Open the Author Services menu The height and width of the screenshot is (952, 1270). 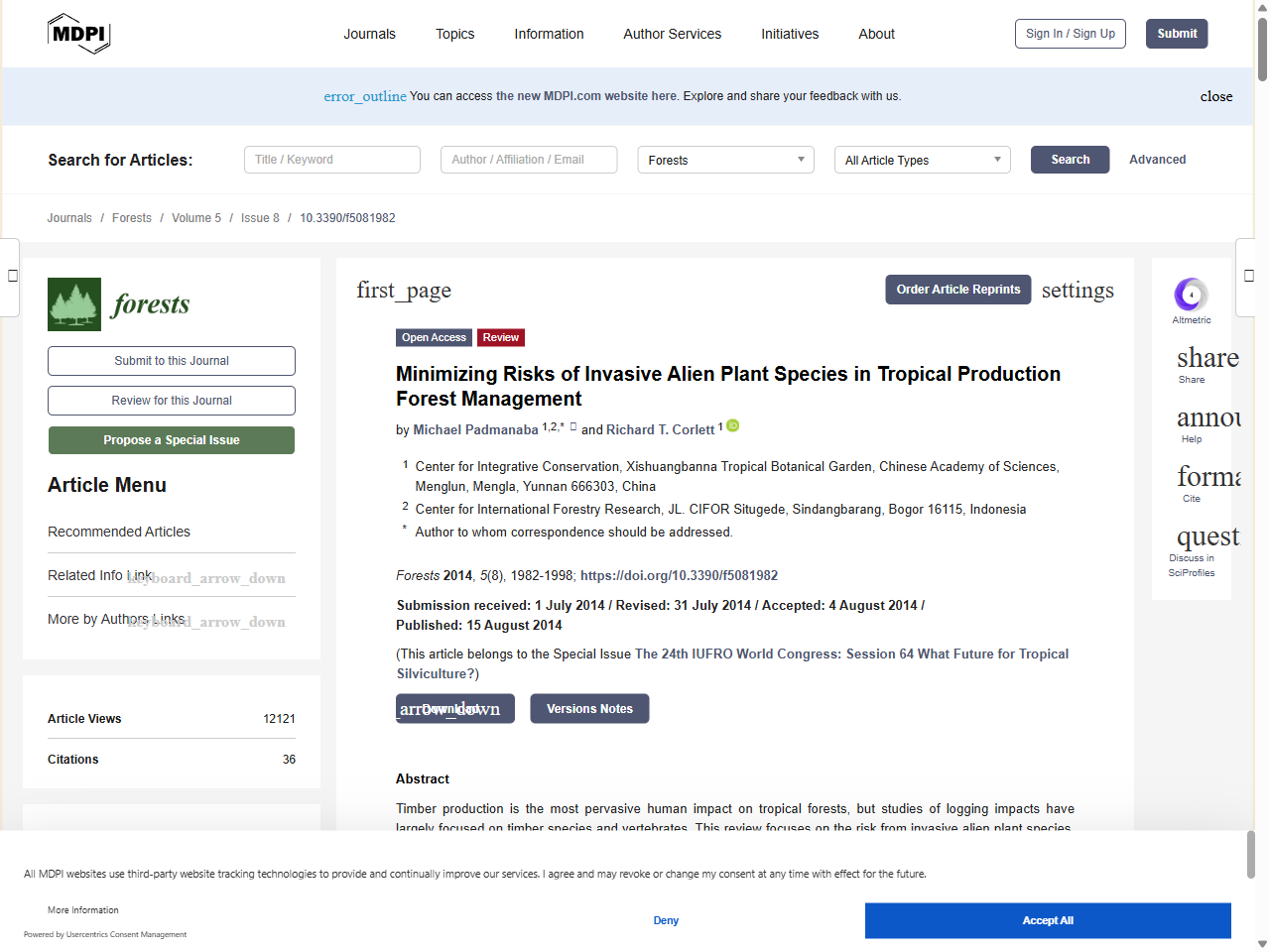click(x=672, y=34)
